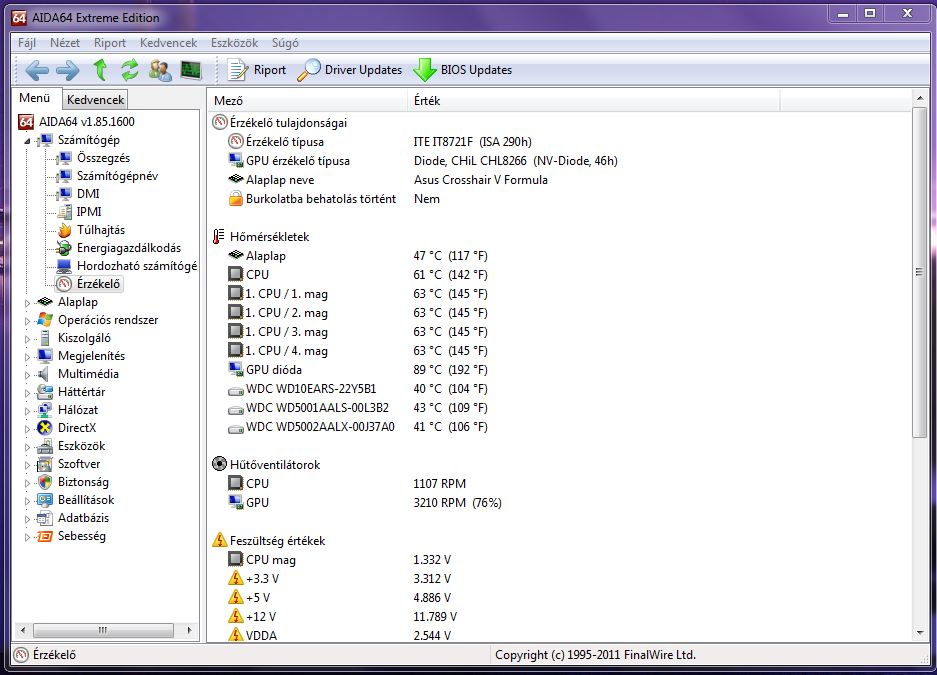Sort by the Mező column header
937x675 pixels.
pyautogui.click(x=308, y=101)
